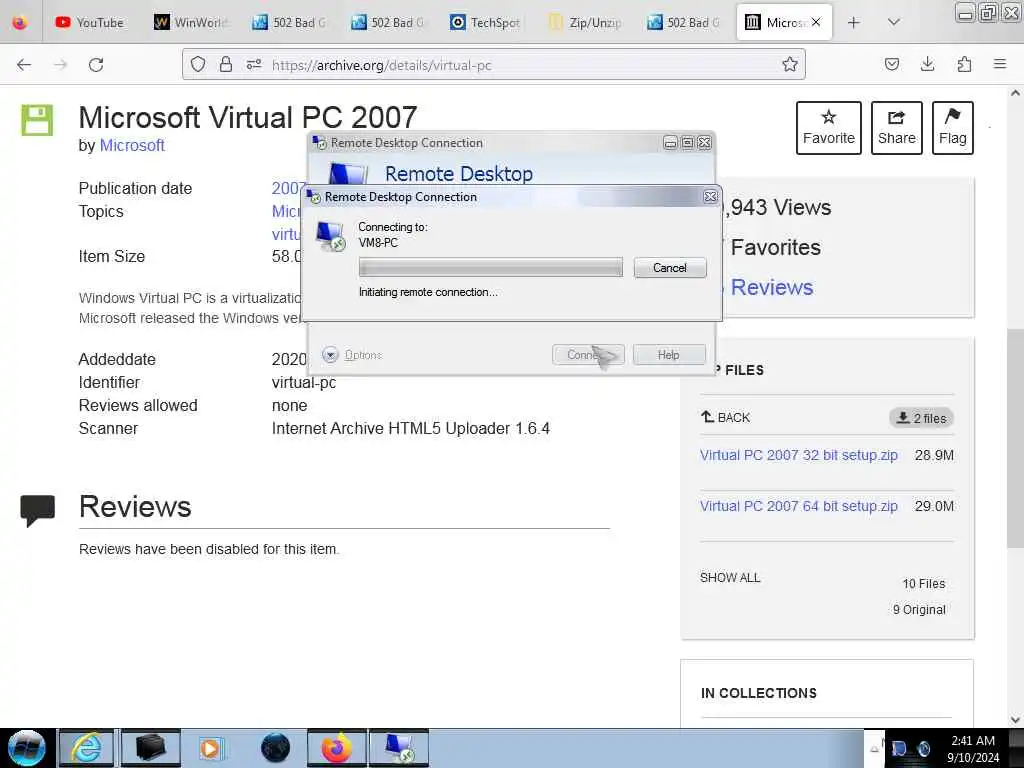Screen dimensions: 1024x768
Task: Open the black box app on taskbar
Action: coord(150,748)
